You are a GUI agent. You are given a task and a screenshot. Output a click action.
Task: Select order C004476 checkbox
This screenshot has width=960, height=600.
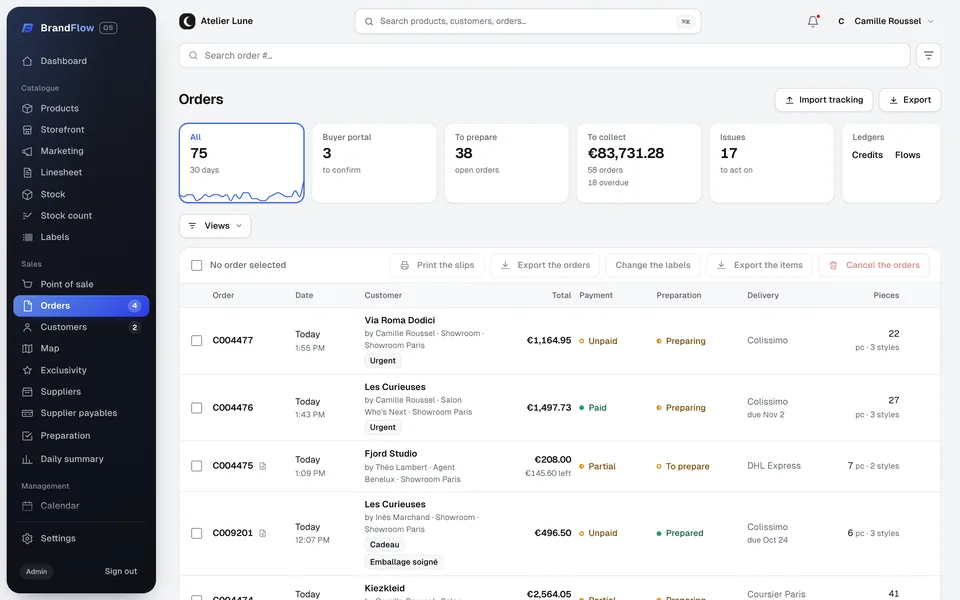[x=197, y=408]
